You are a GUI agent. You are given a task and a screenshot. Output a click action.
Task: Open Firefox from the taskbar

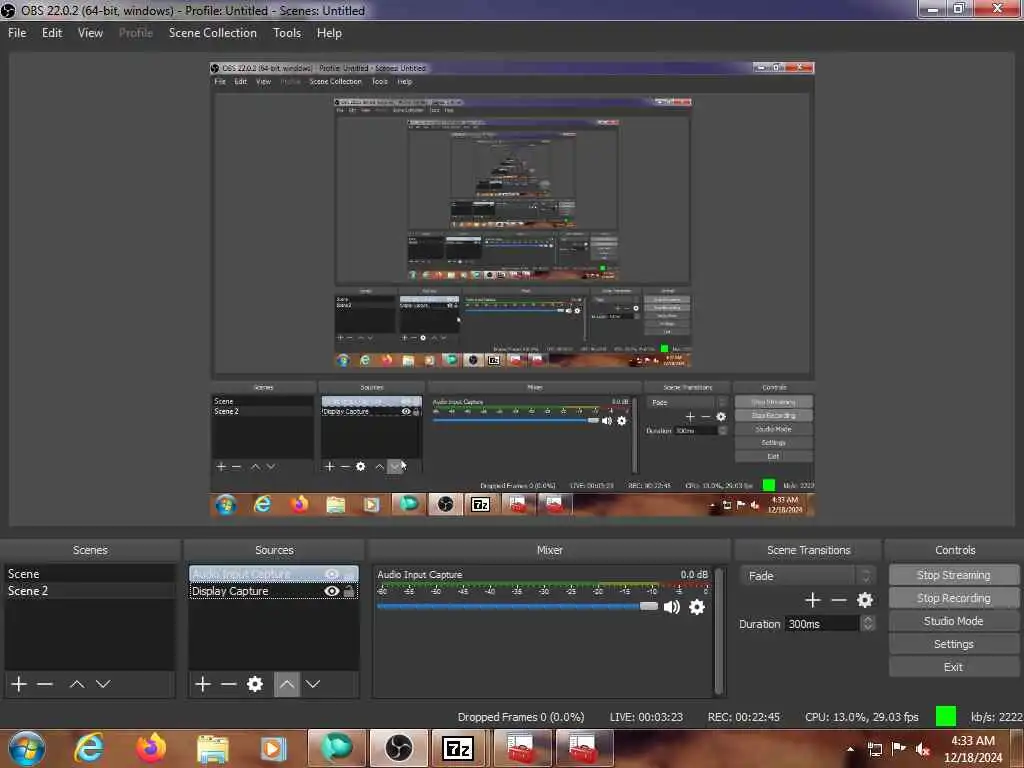[x=151, y=748]
